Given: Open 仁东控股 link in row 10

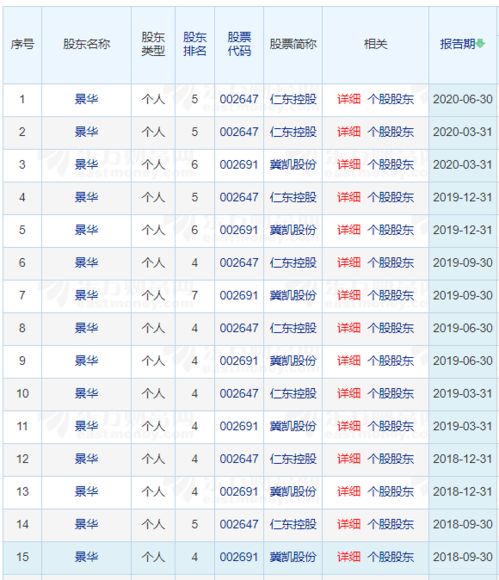Looking at the screenshot, I should 293,393.
